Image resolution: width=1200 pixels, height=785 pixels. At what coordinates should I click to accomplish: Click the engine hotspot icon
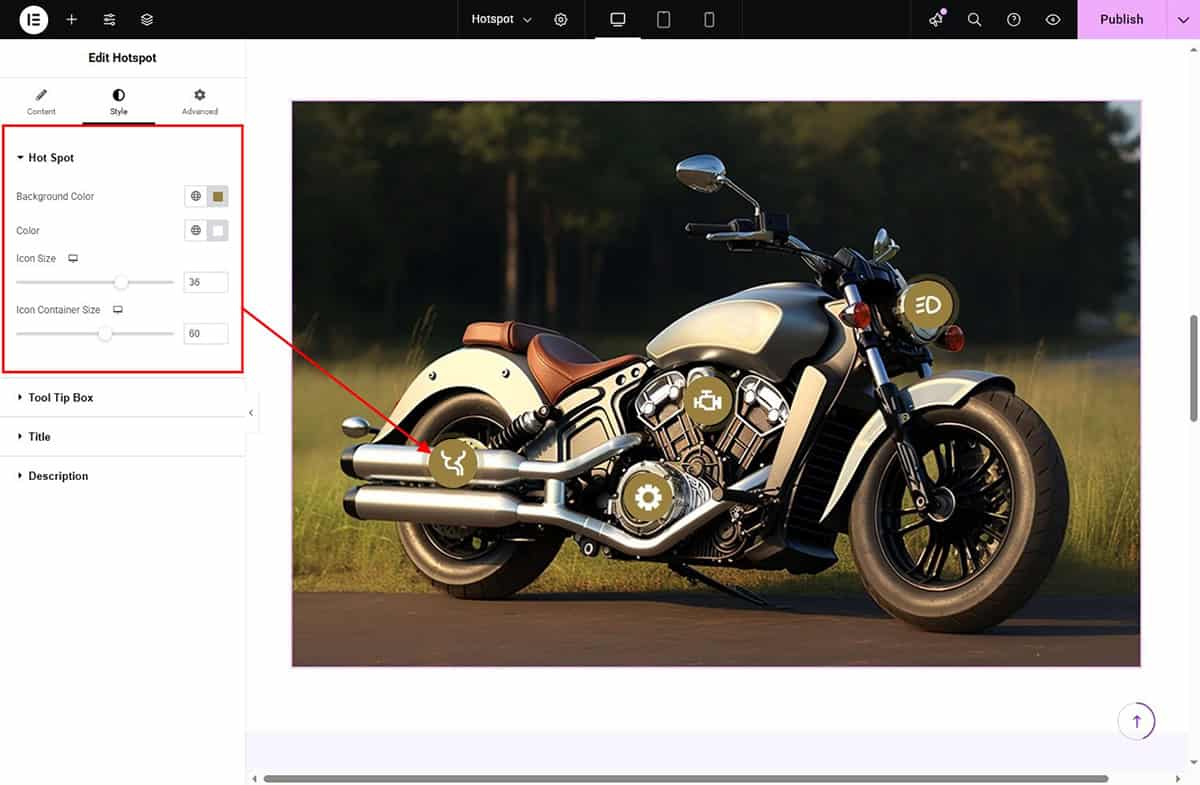(x=708, y=401)
